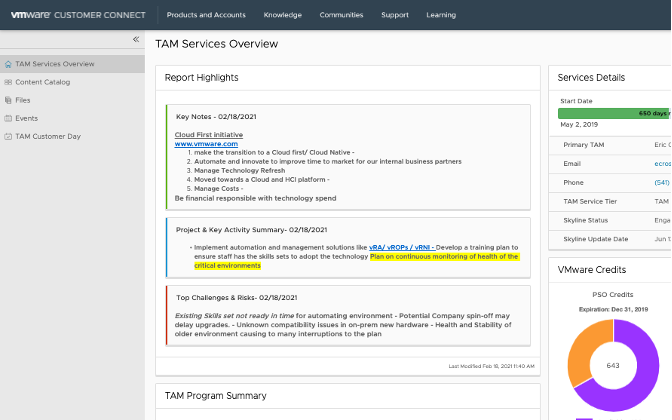Click the TAM Program Summary heading
Viewport: 672px width, 420px height.
coord(216,396)
